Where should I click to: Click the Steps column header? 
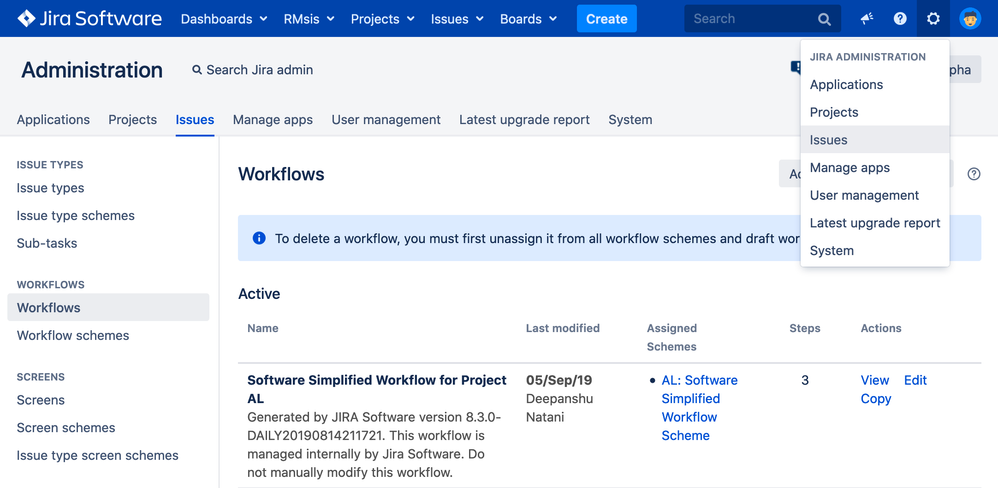pyautogui.click(x=805, y=328)
